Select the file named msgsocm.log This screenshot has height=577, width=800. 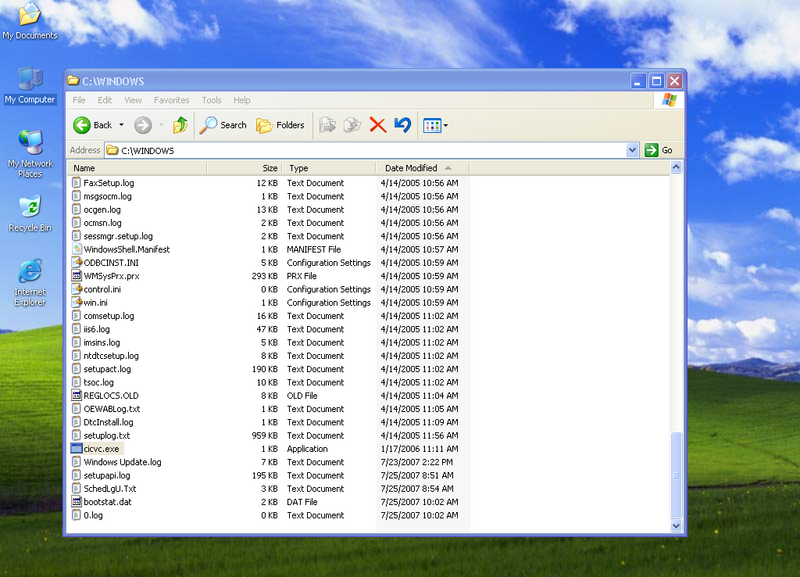point(108,196)
